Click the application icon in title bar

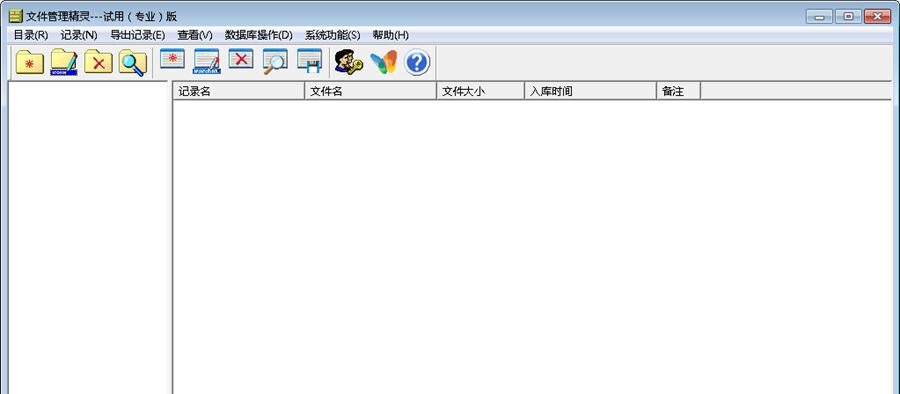[15, 16]
